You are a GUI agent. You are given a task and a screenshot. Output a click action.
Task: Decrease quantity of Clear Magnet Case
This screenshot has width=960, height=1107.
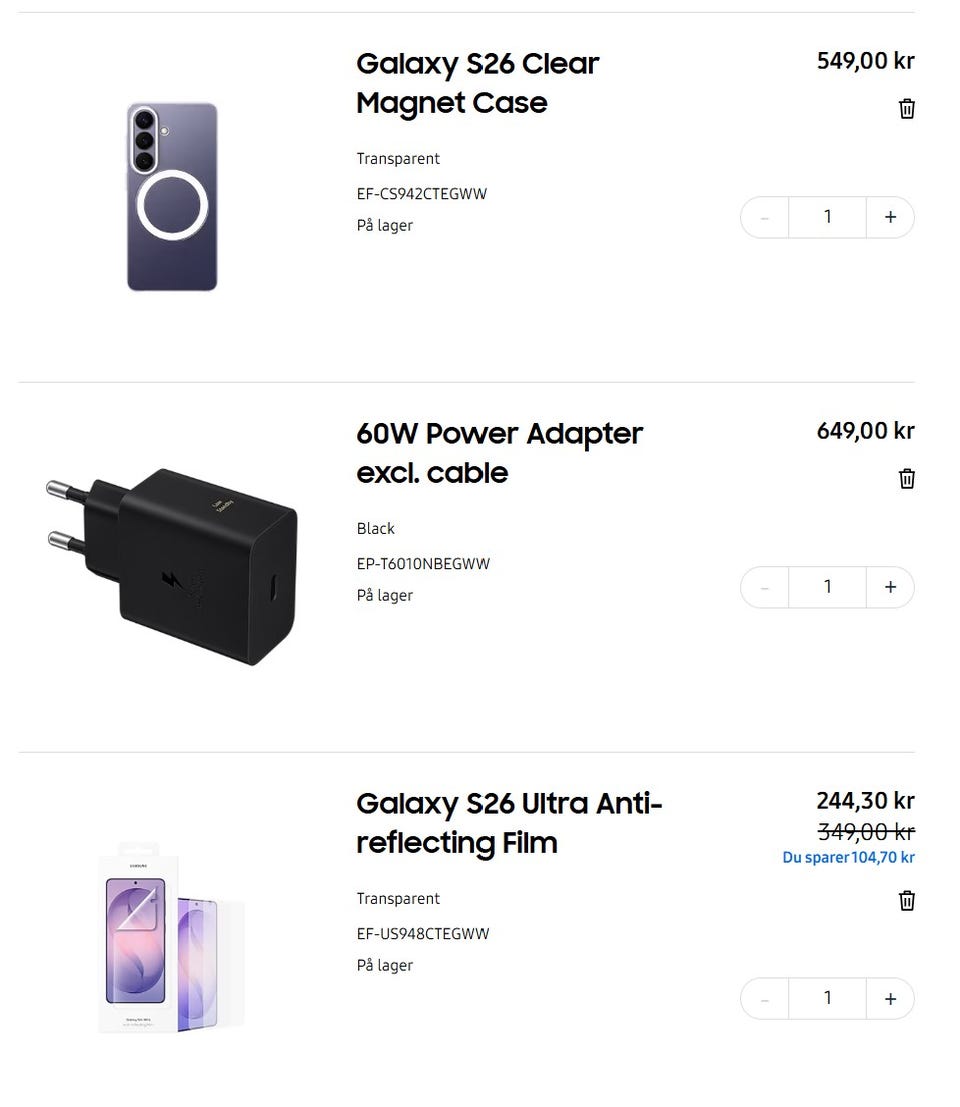coord(765,217)
